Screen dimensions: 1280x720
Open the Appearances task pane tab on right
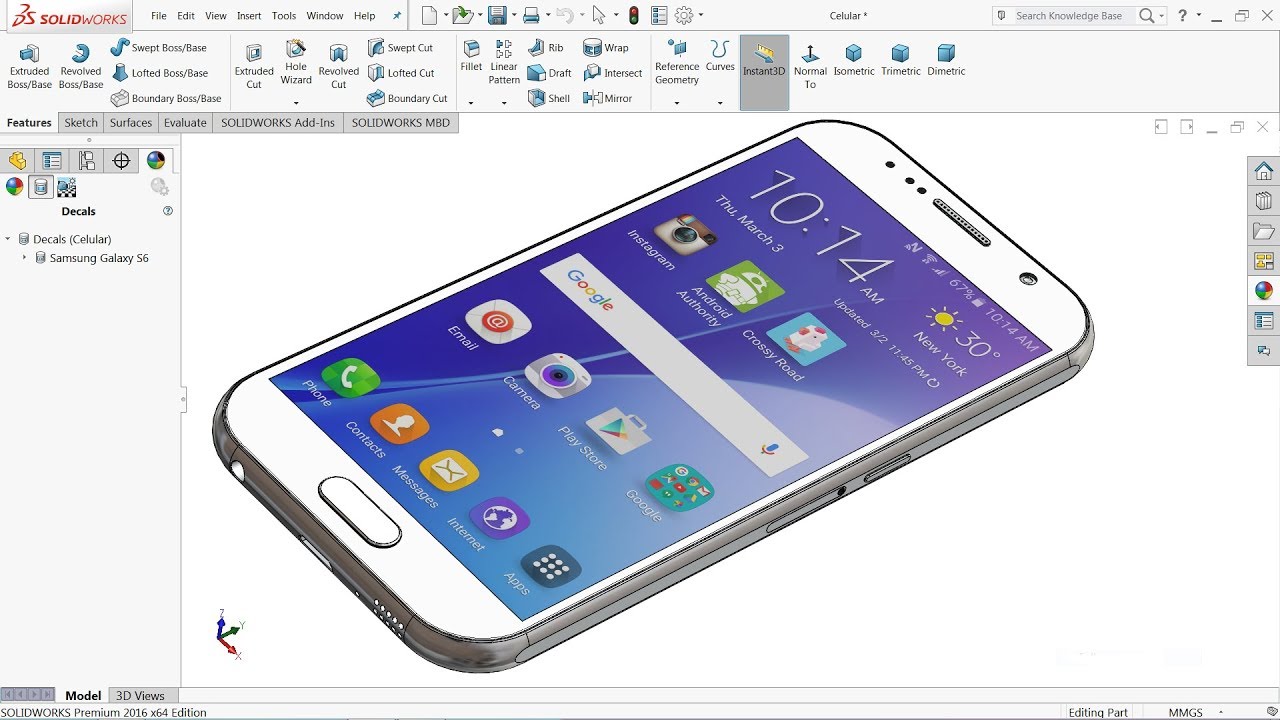(1264, 291)
